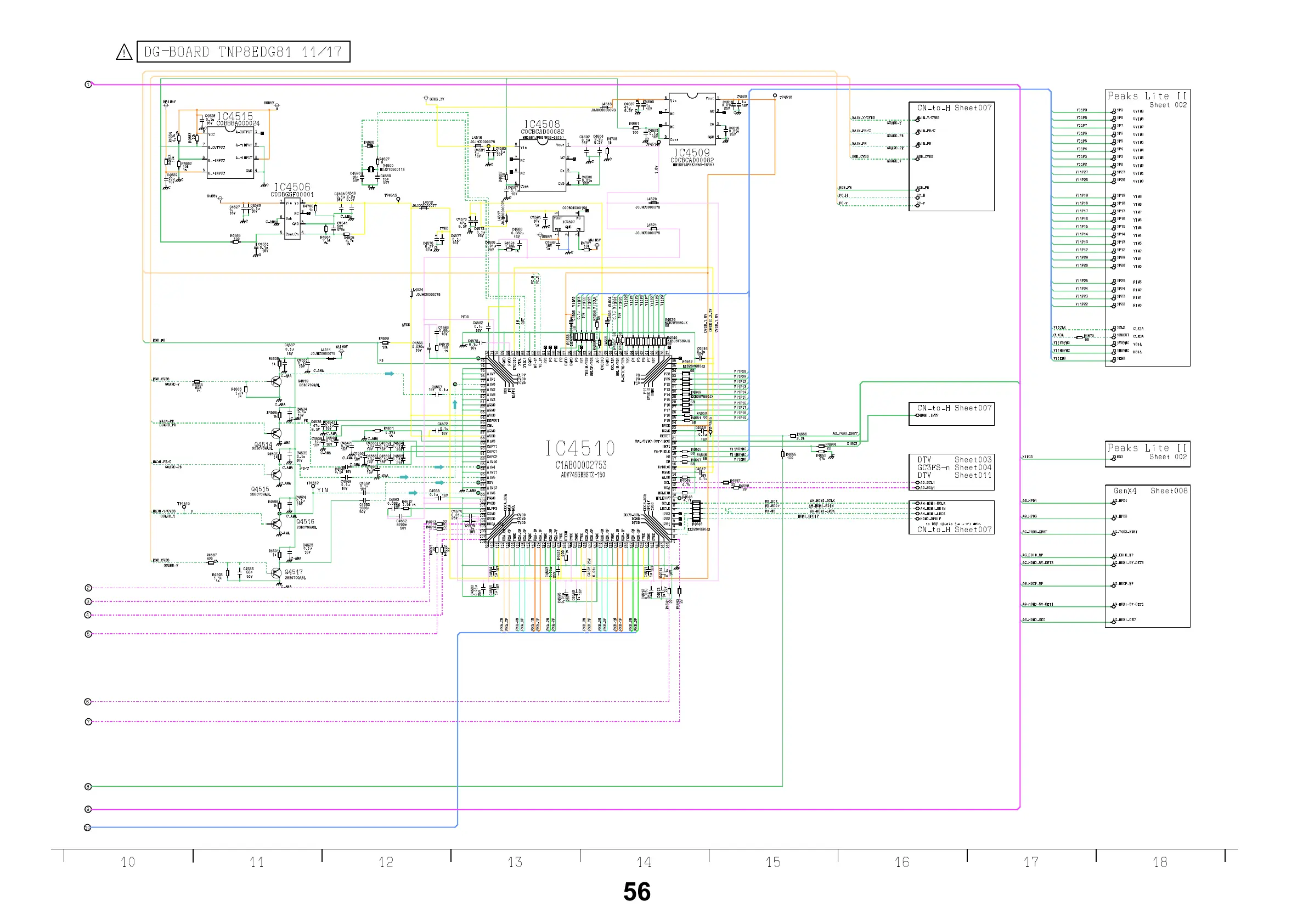Click the warning triangle beside DG-BOARD title

(x=124, y=52)
